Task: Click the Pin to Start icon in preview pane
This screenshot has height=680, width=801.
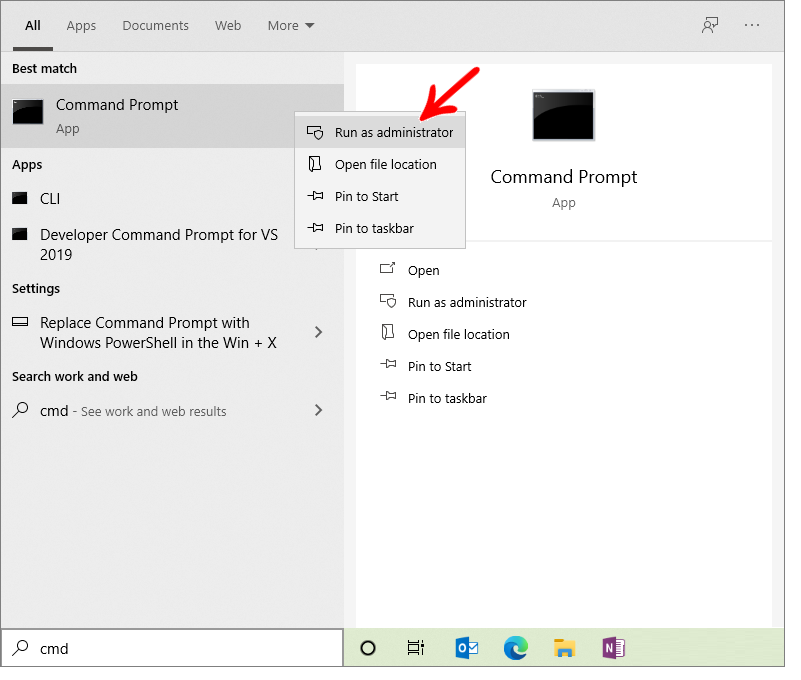Action: [x=388, y=364]
